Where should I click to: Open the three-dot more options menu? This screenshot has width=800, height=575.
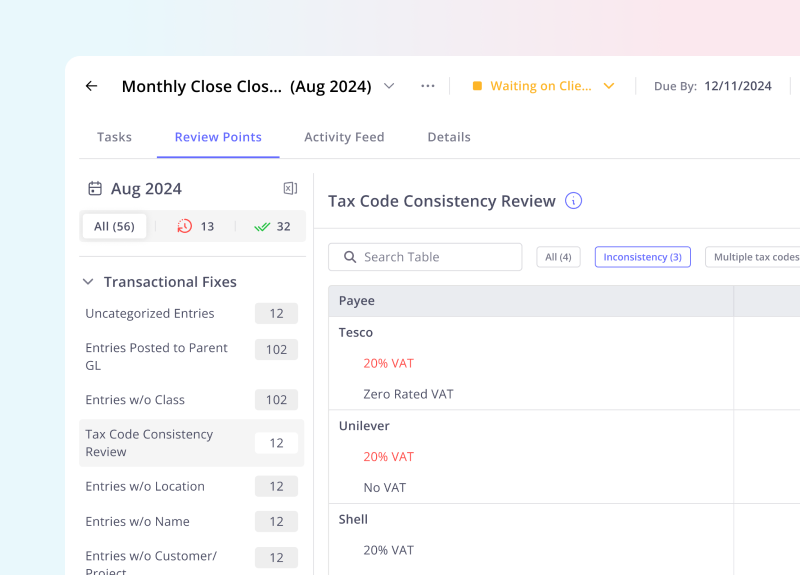[x=428, y=86]
